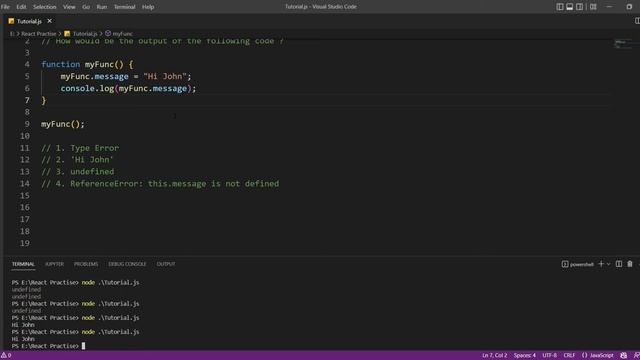
Task: Open the Edit menu
Action: pos(21,7)
